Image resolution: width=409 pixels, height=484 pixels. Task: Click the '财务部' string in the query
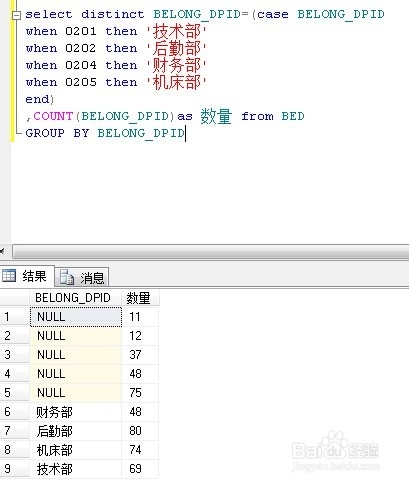[177, 66]
